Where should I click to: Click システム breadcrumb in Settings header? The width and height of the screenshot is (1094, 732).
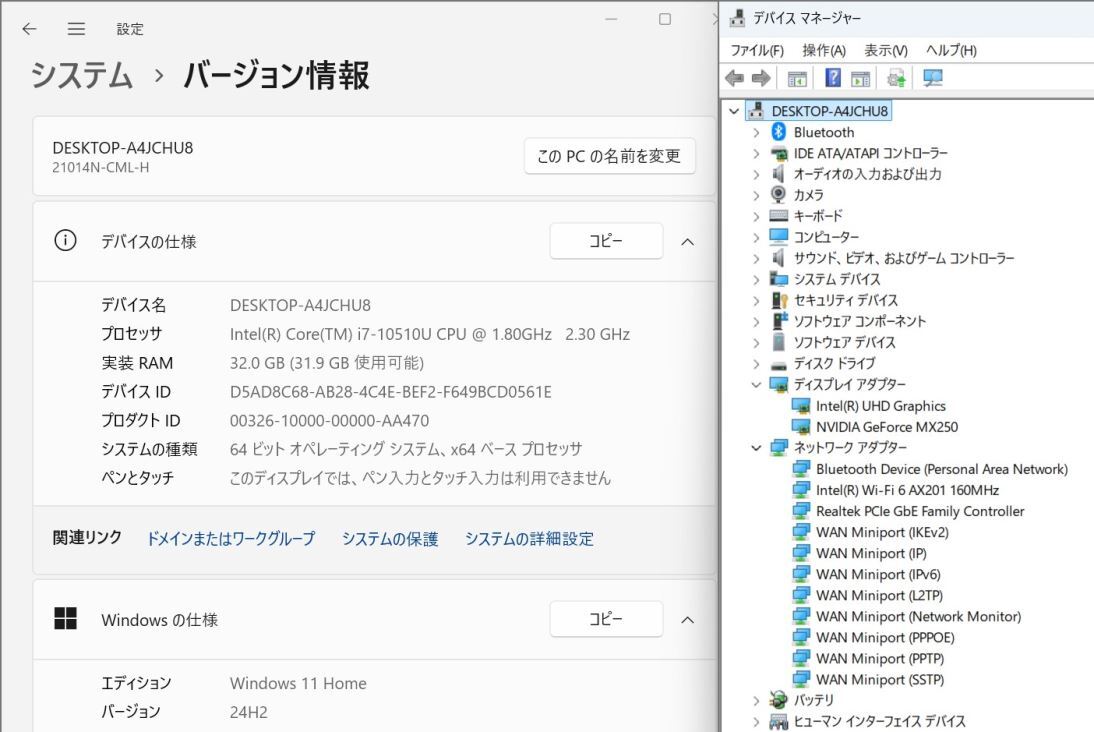[x=82, y=75]
